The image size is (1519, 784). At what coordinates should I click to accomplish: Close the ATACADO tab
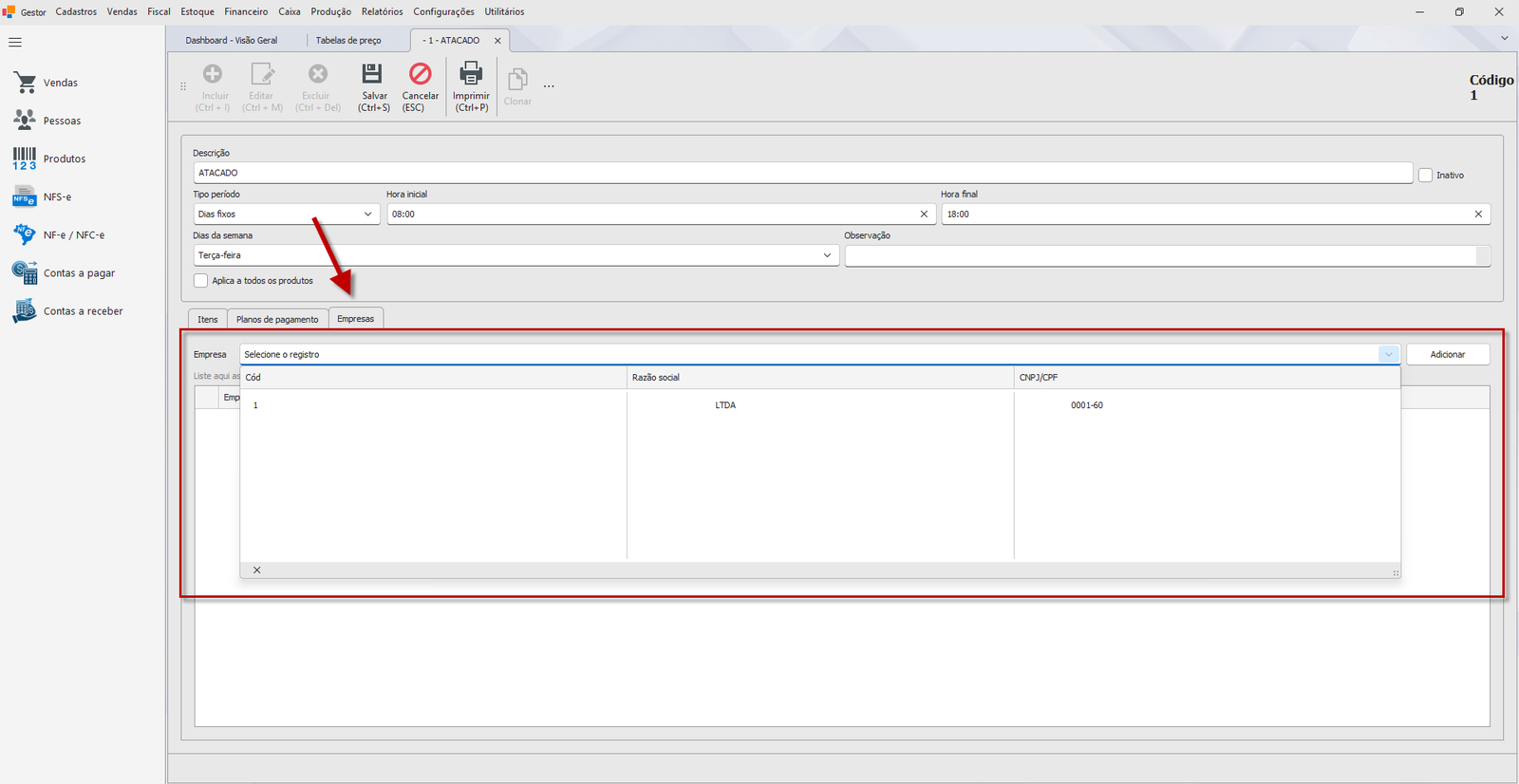(497, 41)
